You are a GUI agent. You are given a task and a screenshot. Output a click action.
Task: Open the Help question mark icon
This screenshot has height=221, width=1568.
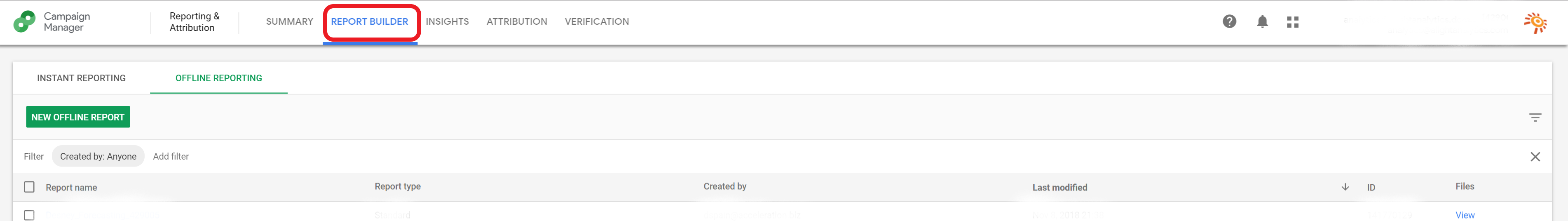pyautogui.click(x=1230, y=22)
